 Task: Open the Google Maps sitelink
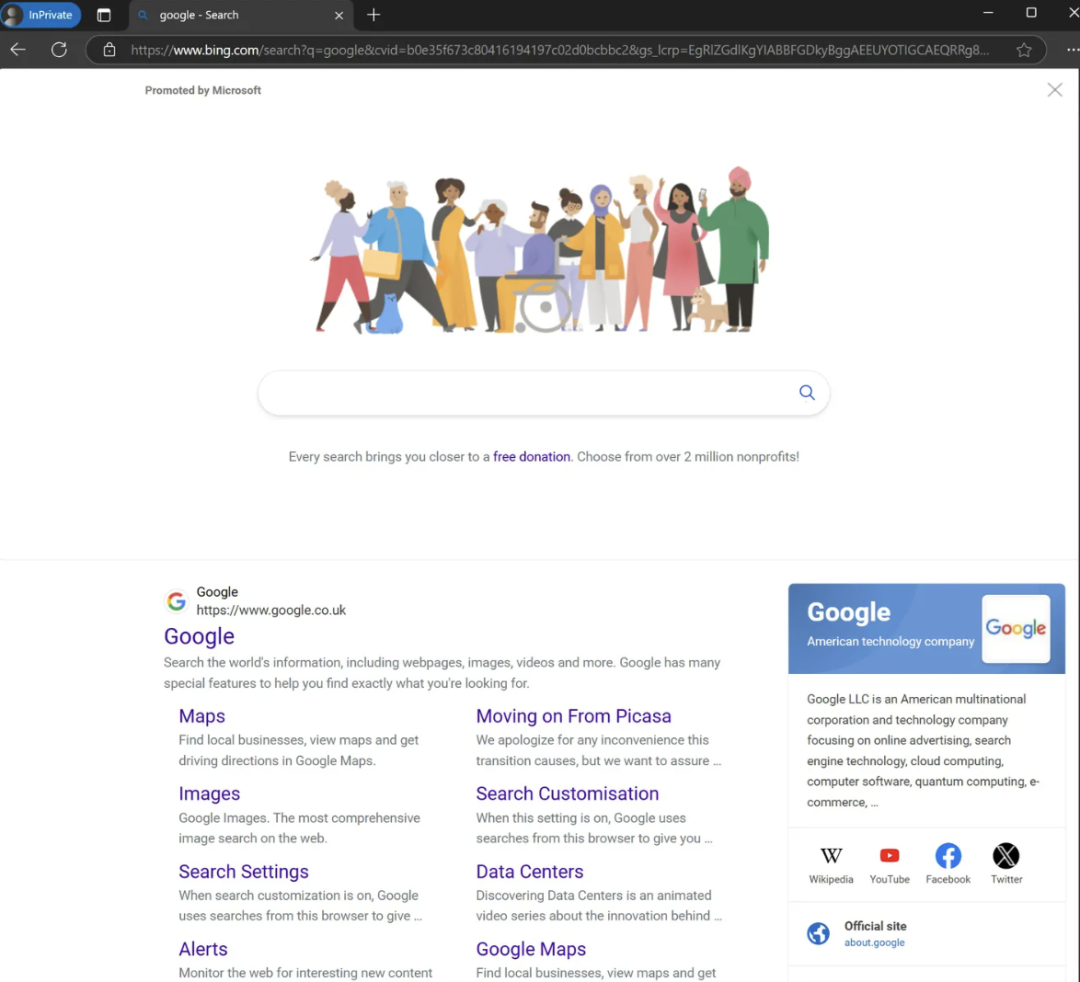click(x=530, y=949)
